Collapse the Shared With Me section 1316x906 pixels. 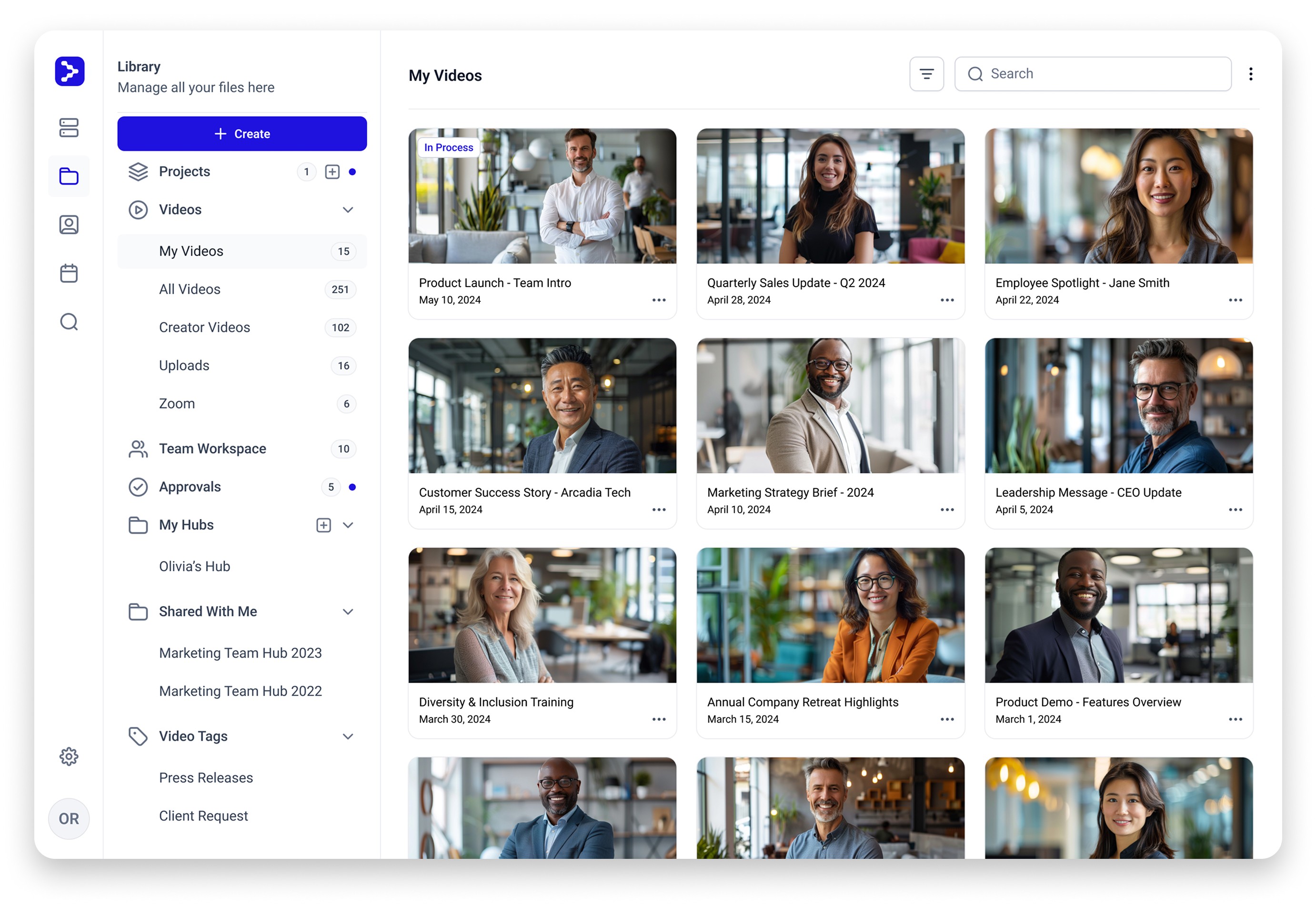[348, 611]
